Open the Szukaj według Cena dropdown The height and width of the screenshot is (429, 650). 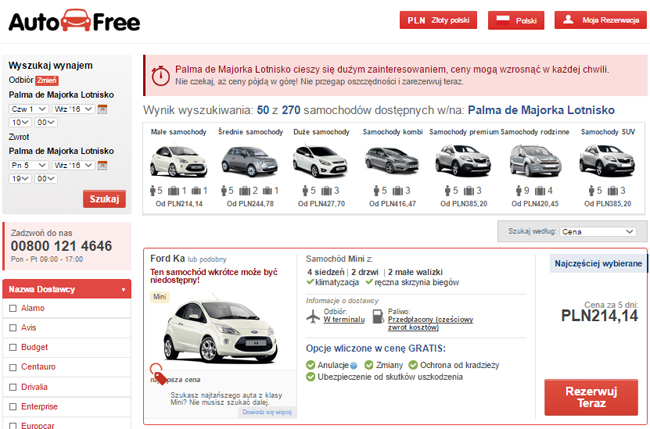tap(597, 232)
